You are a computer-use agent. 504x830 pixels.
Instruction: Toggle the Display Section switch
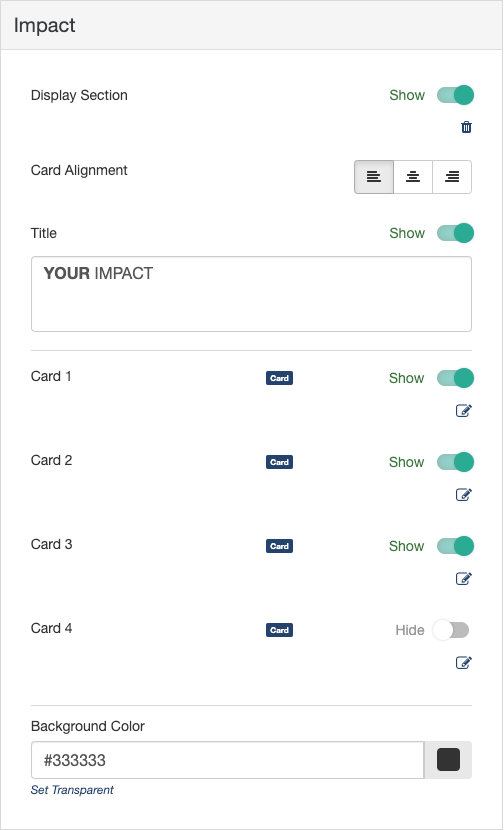[455, 95]
